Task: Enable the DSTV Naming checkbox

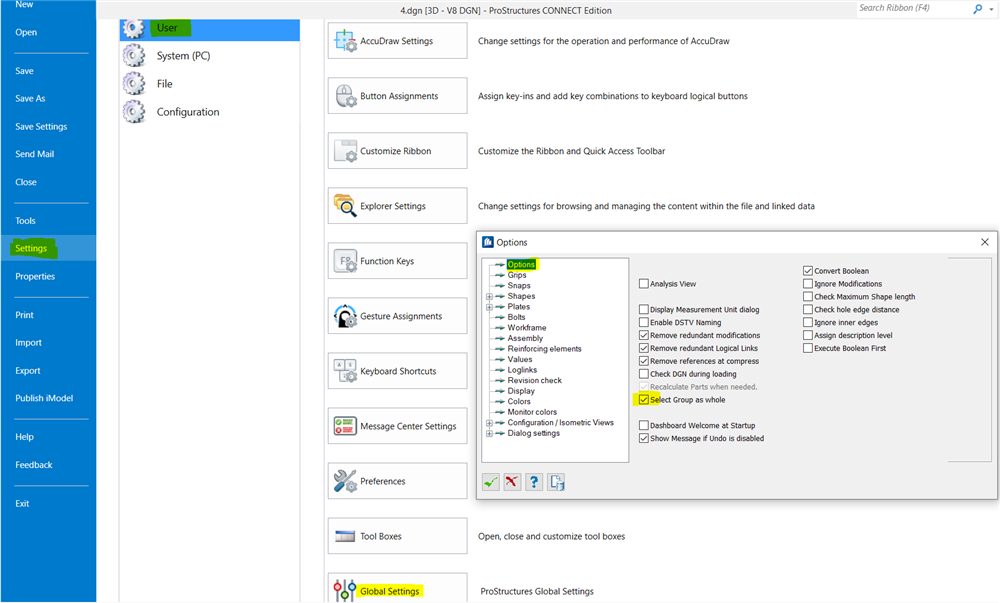Action: [643, 323]
